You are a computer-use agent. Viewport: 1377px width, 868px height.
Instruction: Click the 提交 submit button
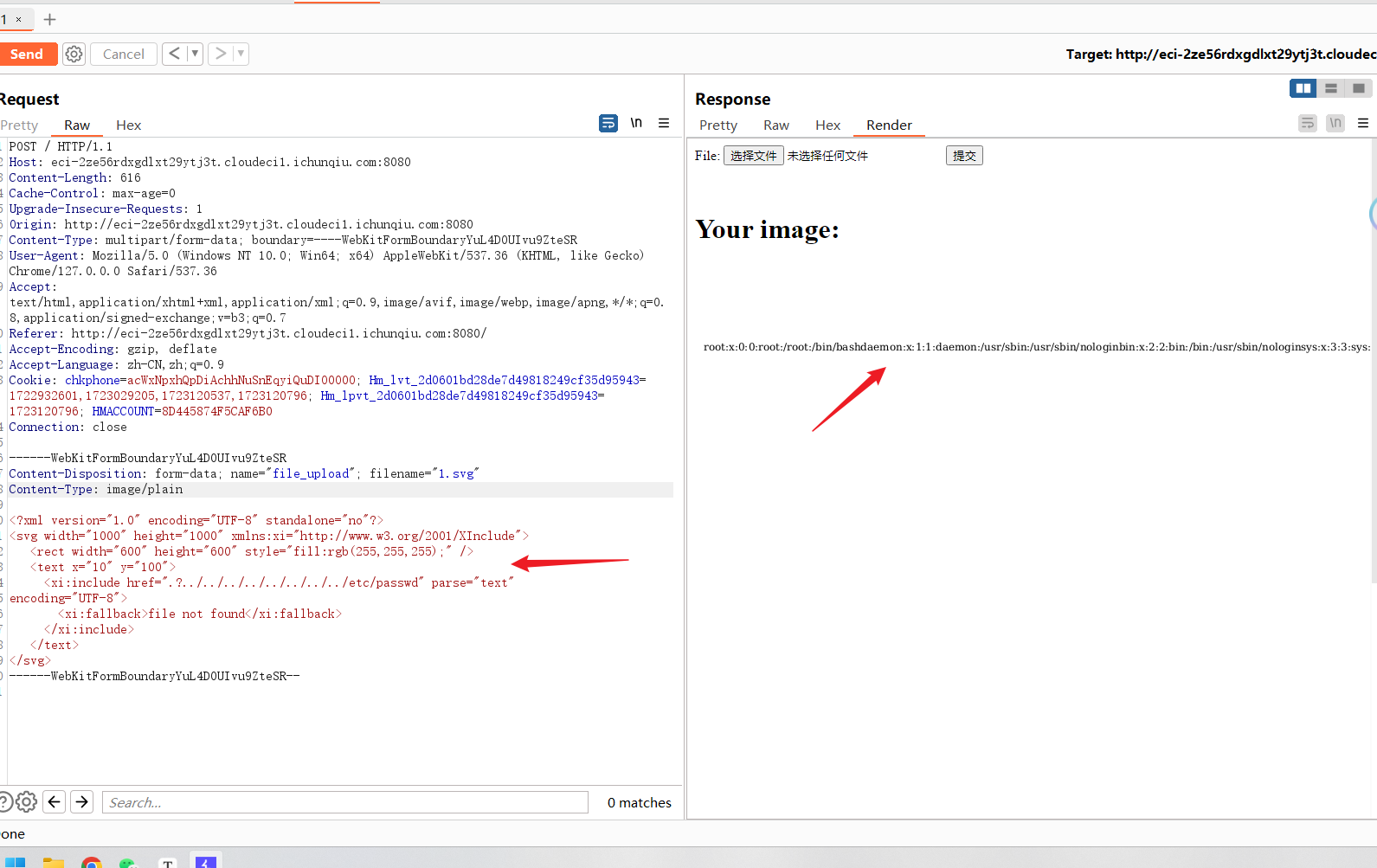click(964, 156)
